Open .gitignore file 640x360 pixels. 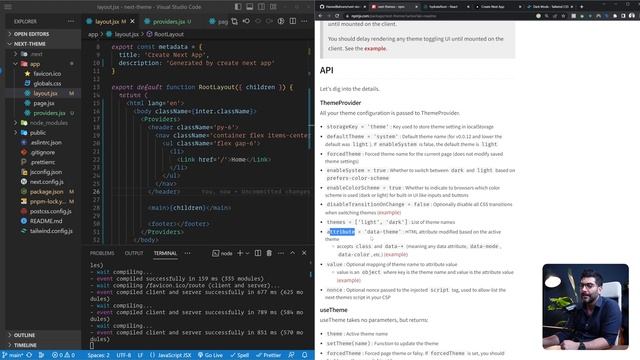[x=42, y=152]
